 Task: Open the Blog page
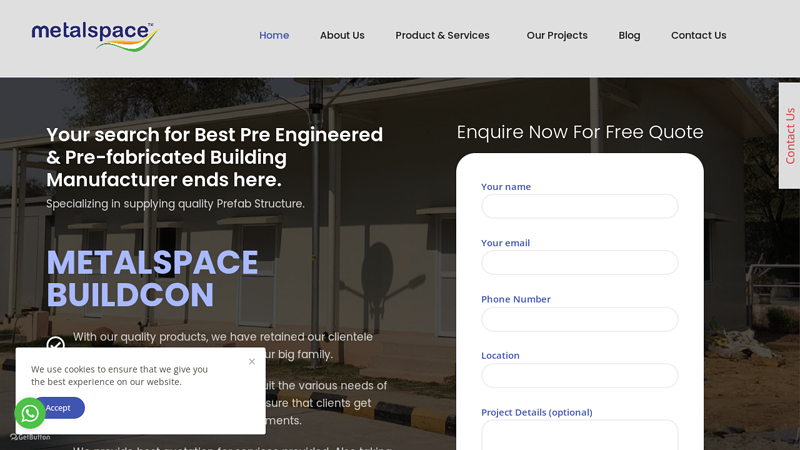629,35
